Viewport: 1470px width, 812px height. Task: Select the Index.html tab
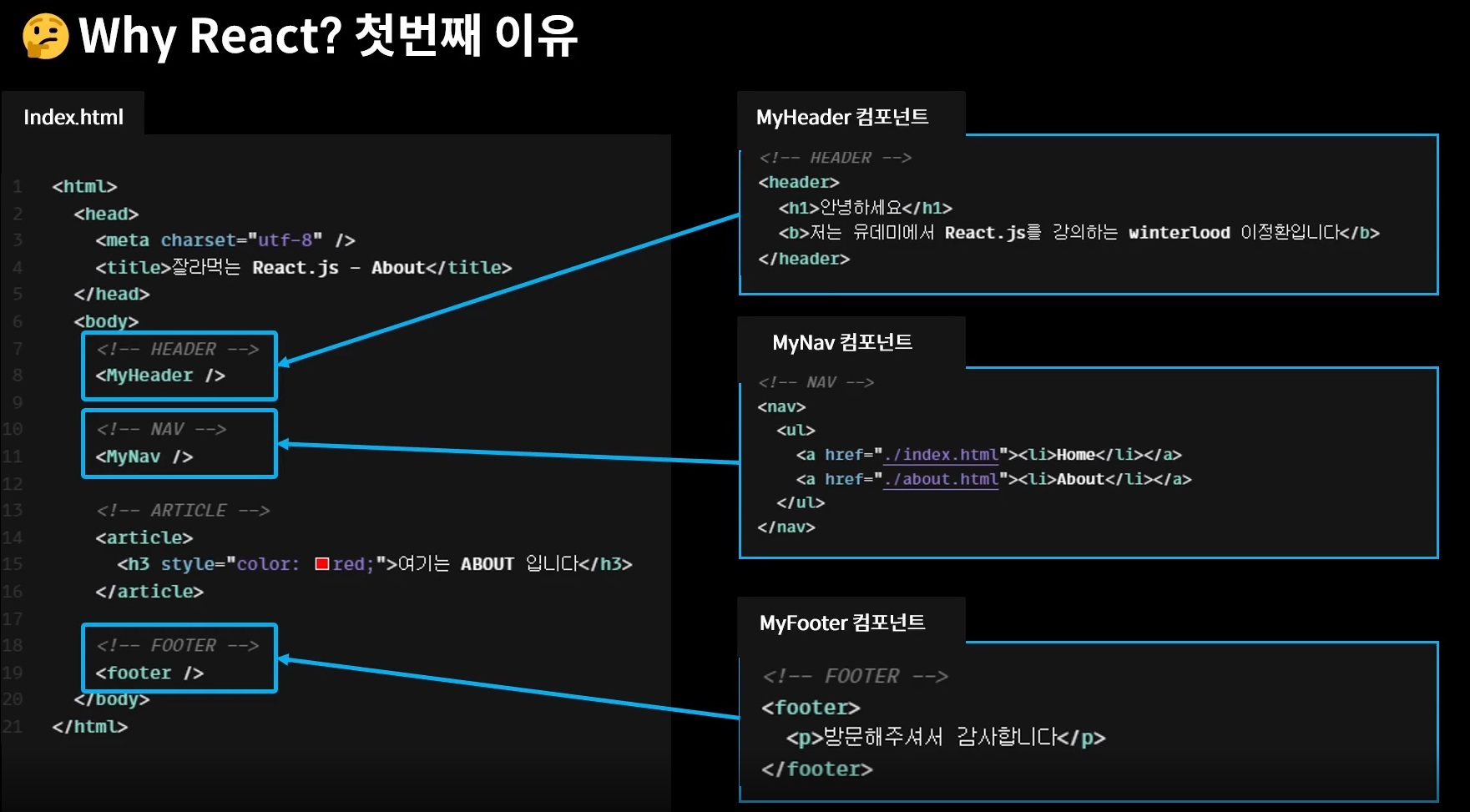(73, 116)
